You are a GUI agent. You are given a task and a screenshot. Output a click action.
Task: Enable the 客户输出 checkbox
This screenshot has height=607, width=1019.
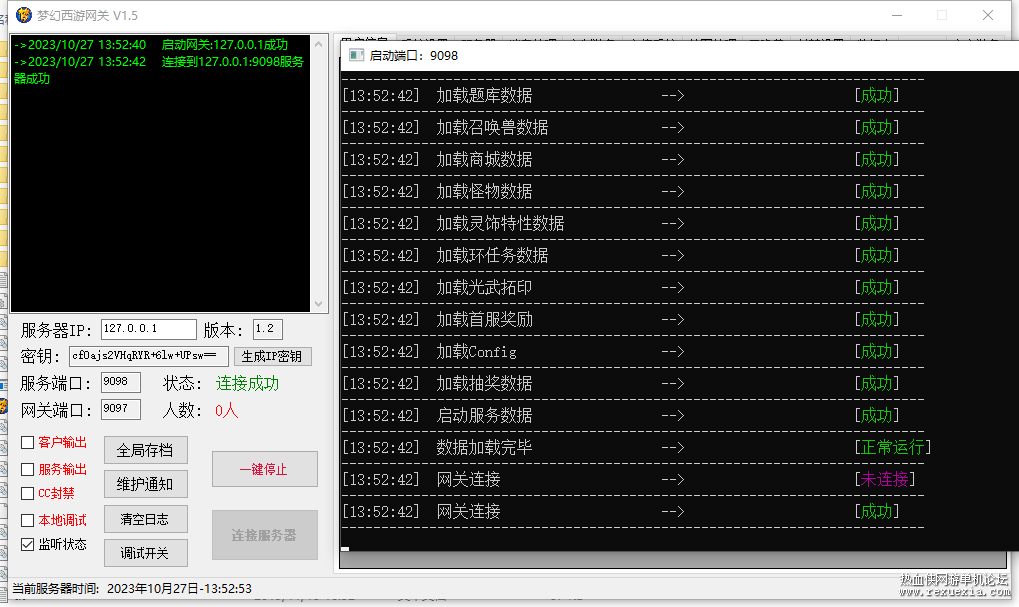pyautogui.click(x=27, y=443)
